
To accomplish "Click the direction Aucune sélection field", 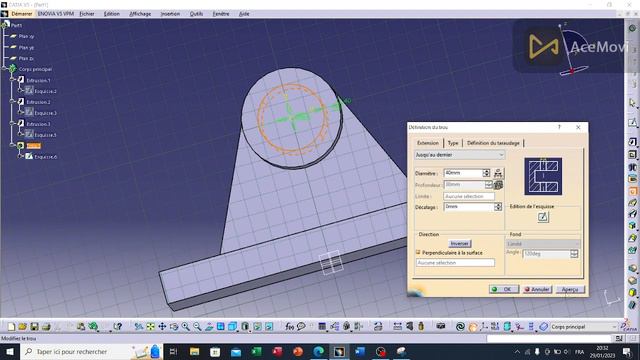I will click(456, 263).
